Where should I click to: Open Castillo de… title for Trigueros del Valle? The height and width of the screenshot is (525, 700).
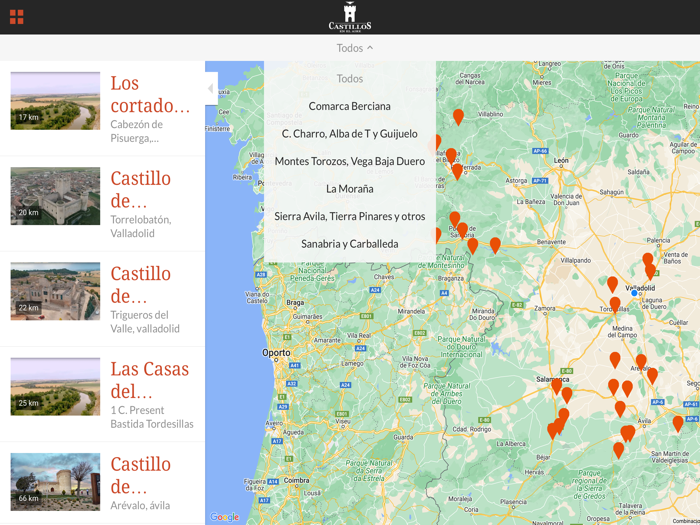(x=141, y=284)
